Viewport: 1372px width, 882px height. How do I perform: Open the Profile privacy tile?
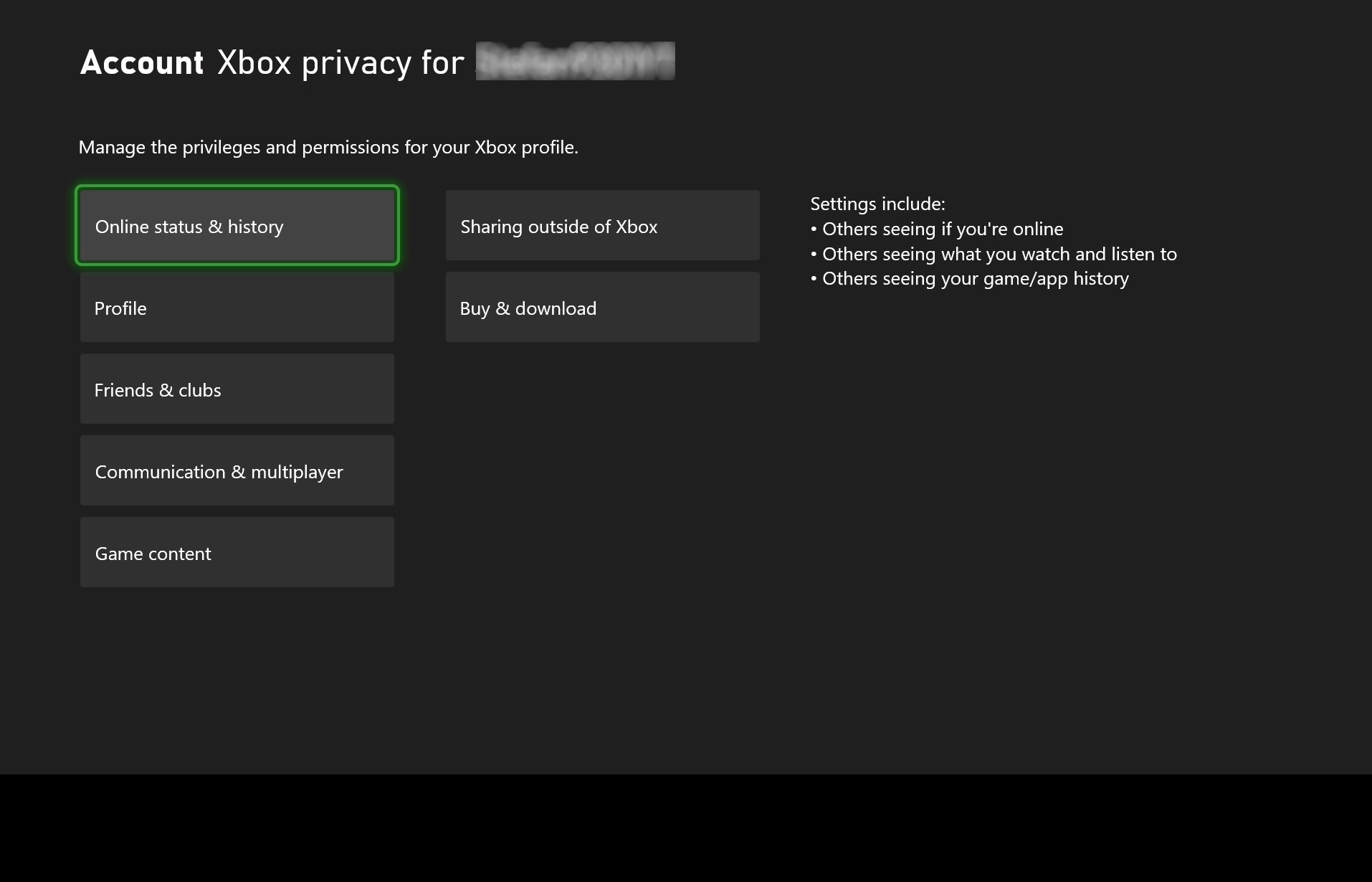coord(237,308)
